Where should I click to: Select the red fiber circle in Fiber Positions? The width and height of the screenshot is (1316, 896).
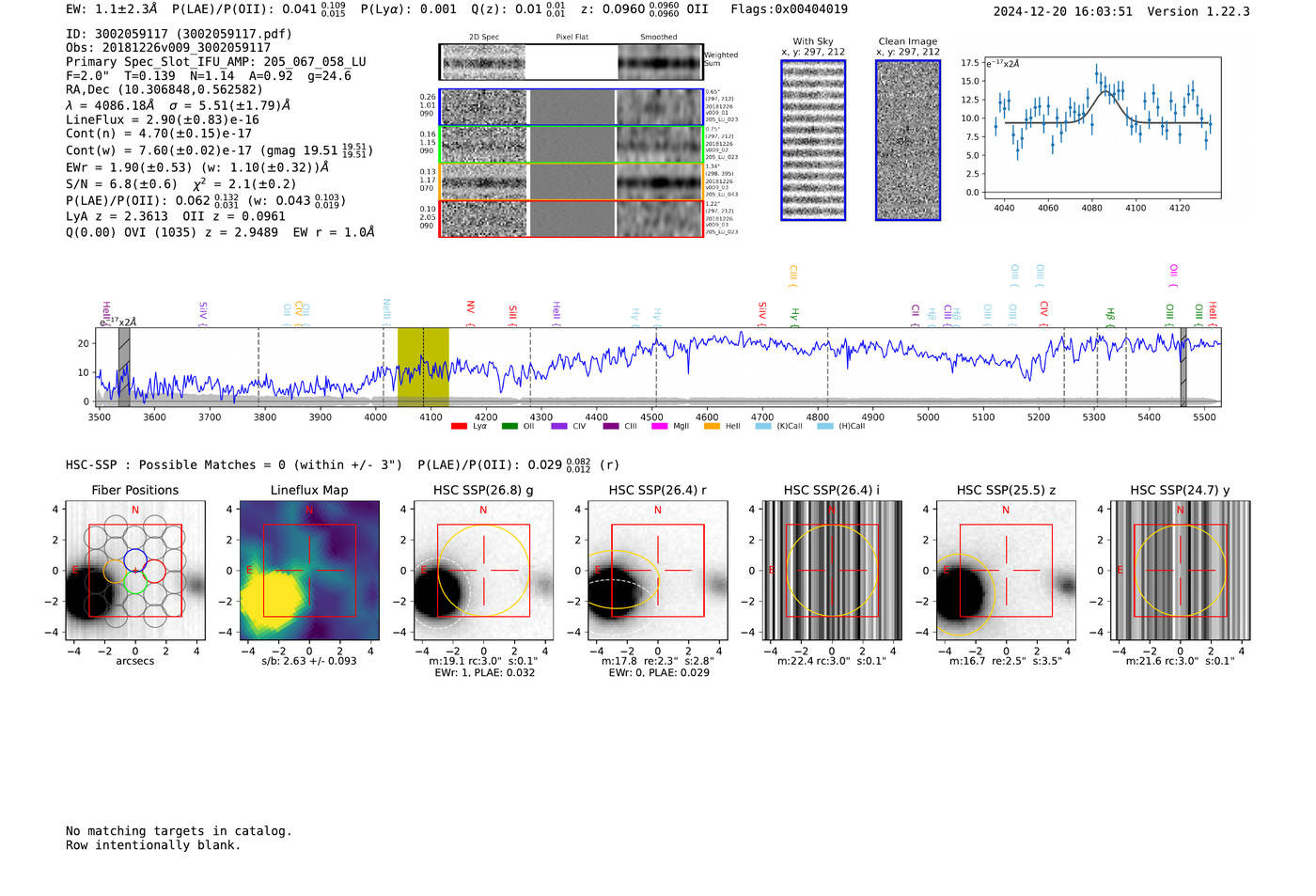pyautogui.click(x=155, y=571)
